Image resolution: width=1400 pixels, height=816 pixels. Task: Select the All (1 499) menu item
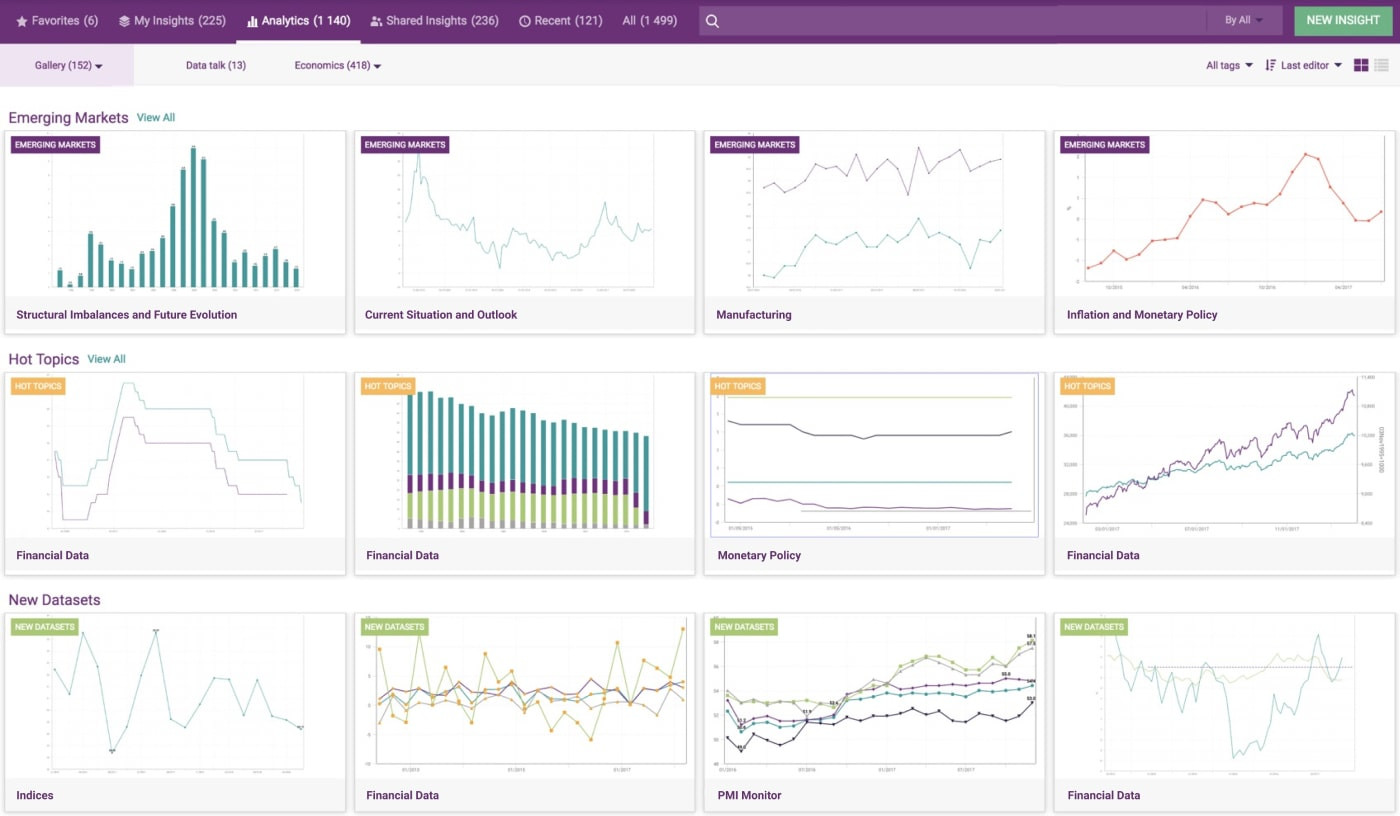649,20
